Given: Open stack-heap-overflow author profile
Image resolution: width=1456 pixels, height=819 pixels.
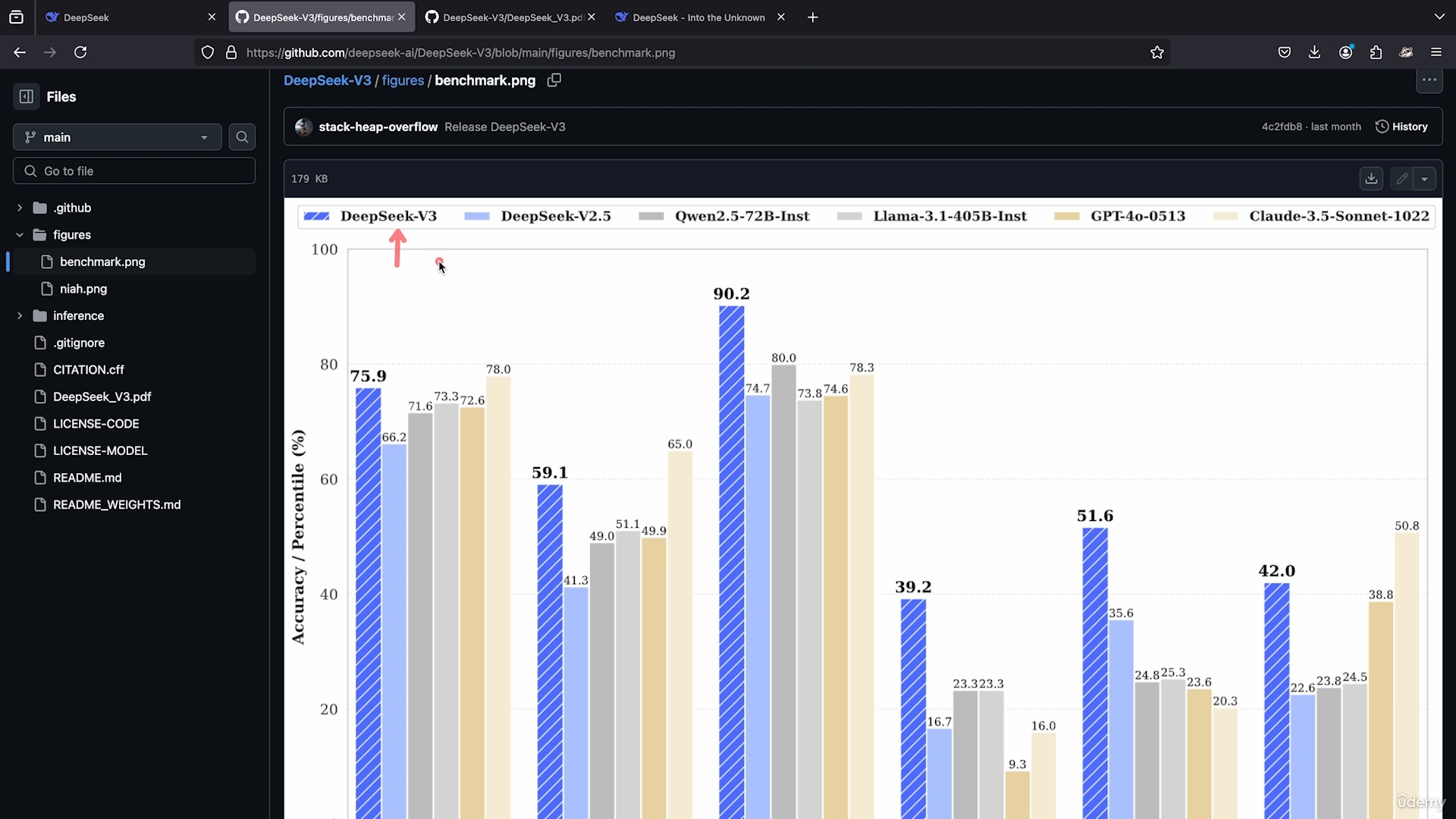Looking at the screenshot, I should tap(378, 127).
